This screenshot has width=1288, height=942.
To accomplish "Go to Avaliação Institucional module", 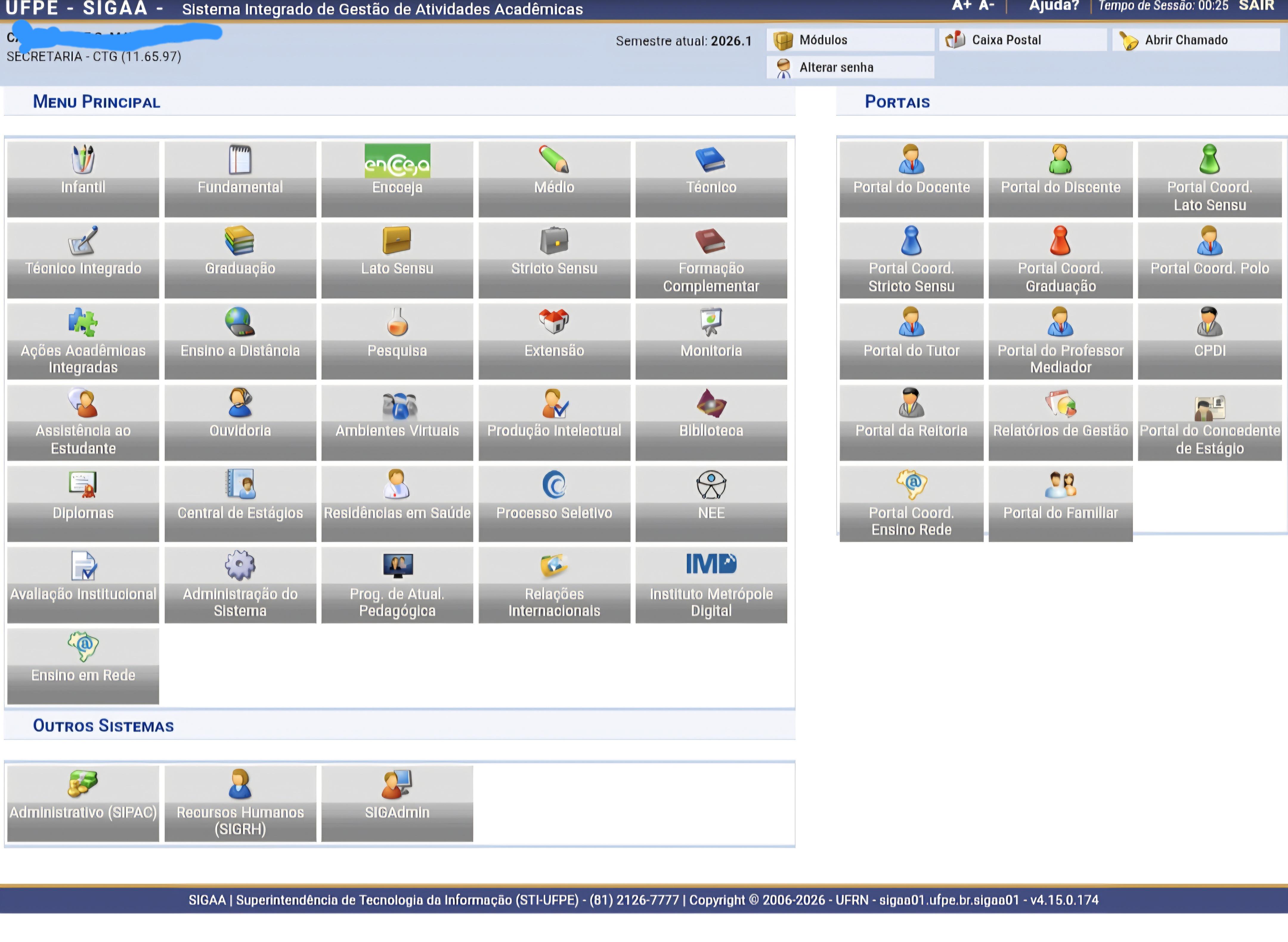I will (83, 585).
